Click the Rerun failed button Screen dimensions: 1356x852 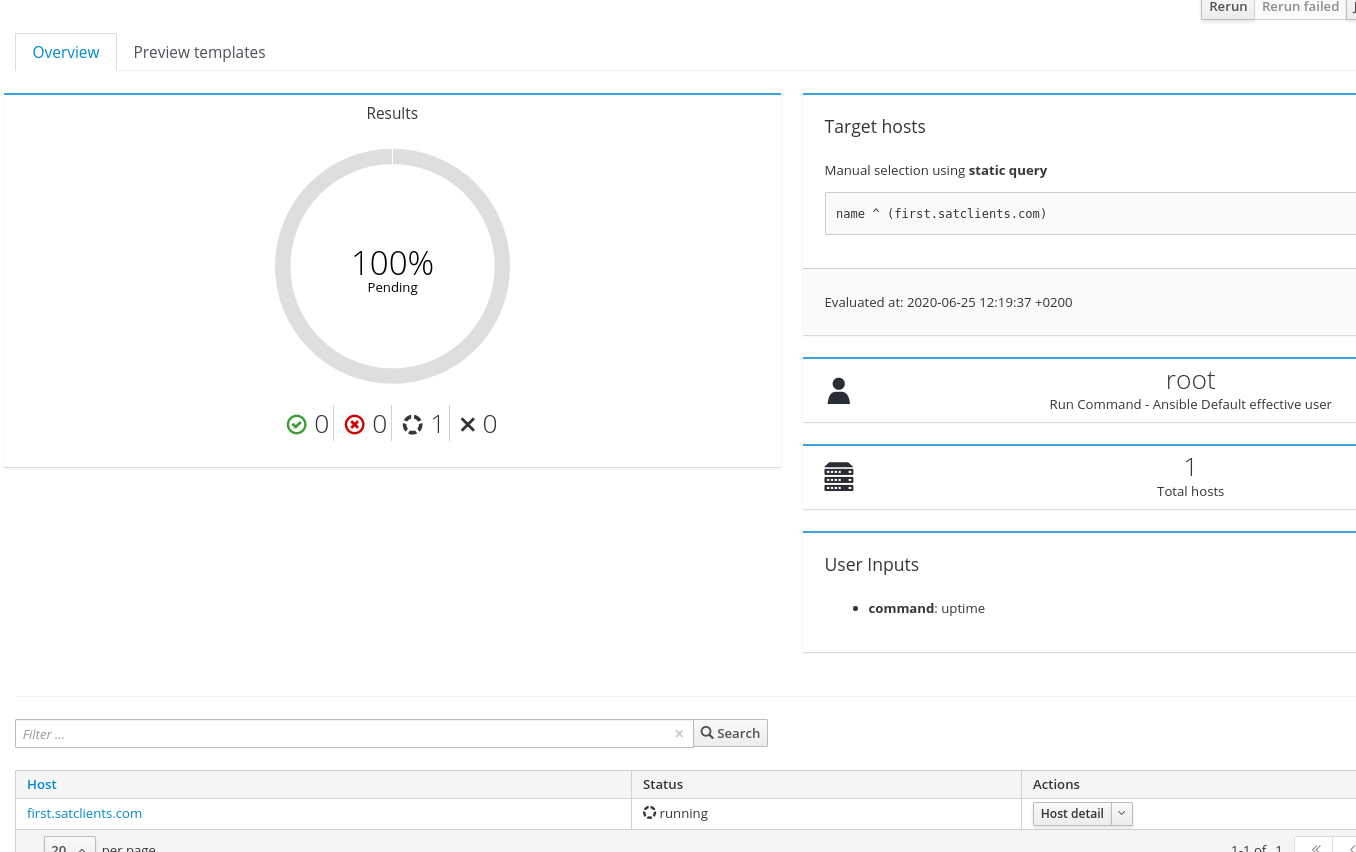pyautogui.click(x=1300, y=8)
